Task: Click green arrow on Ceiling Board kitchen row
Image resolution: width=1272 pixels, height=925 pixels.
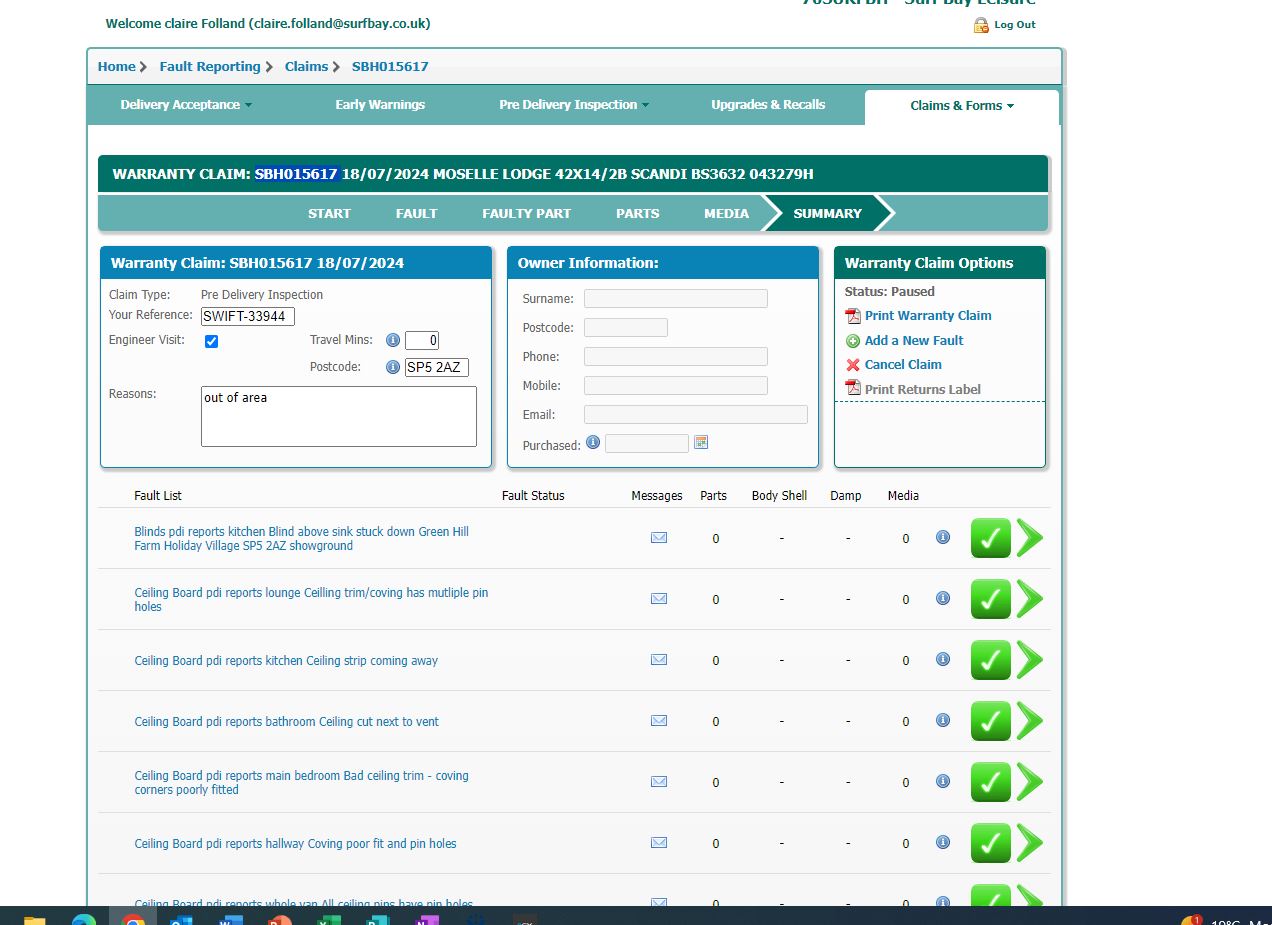Action: pyautogui.click(x=1030, y=660)
